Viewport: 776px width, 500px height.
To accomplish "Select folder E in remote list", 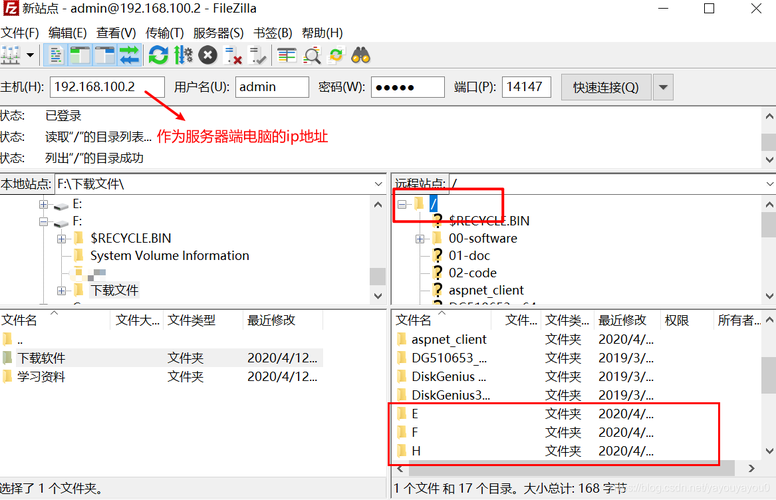I will 577,414.
